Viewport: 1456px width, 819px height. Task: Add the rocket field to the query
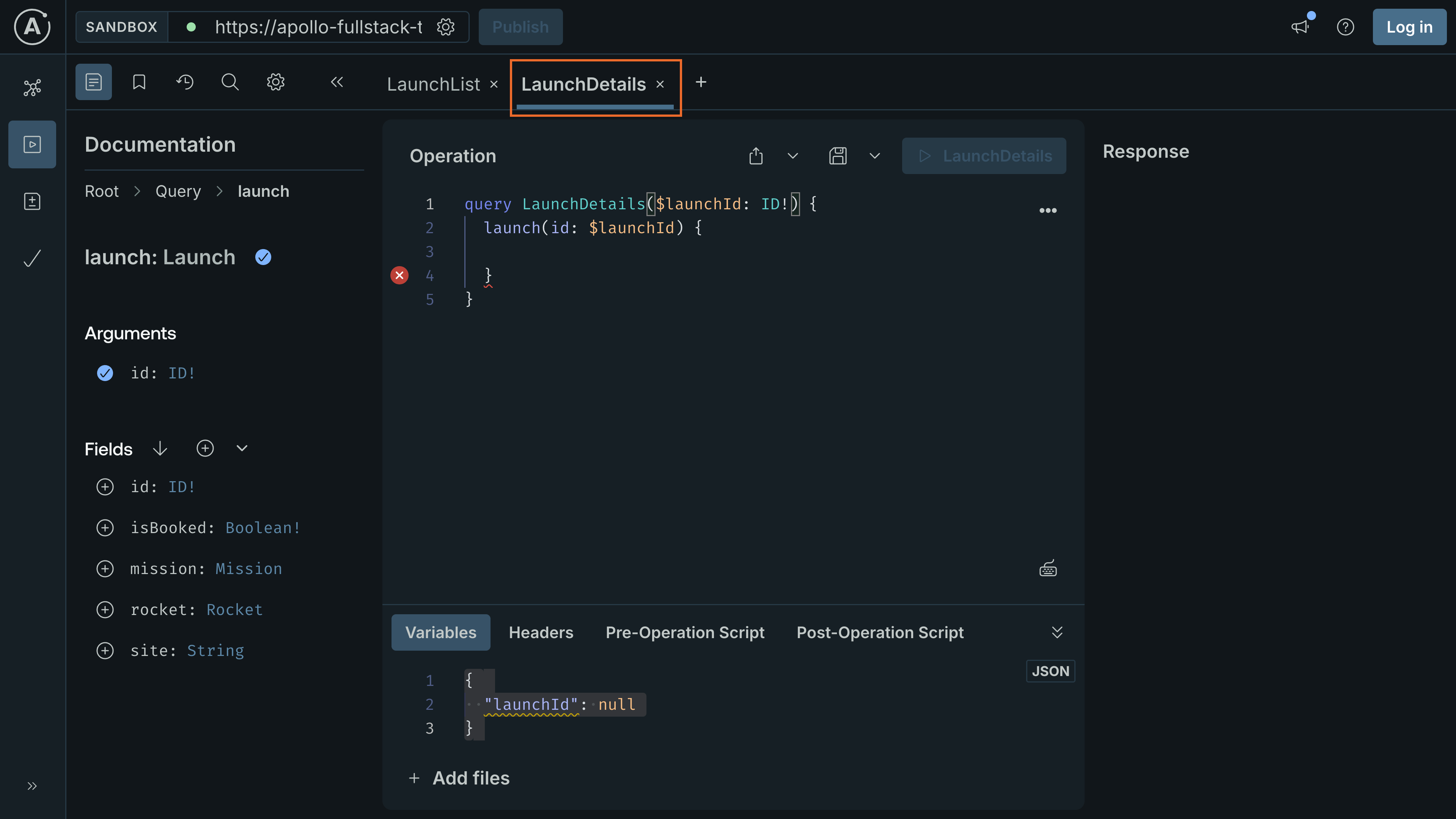[105, 609]
